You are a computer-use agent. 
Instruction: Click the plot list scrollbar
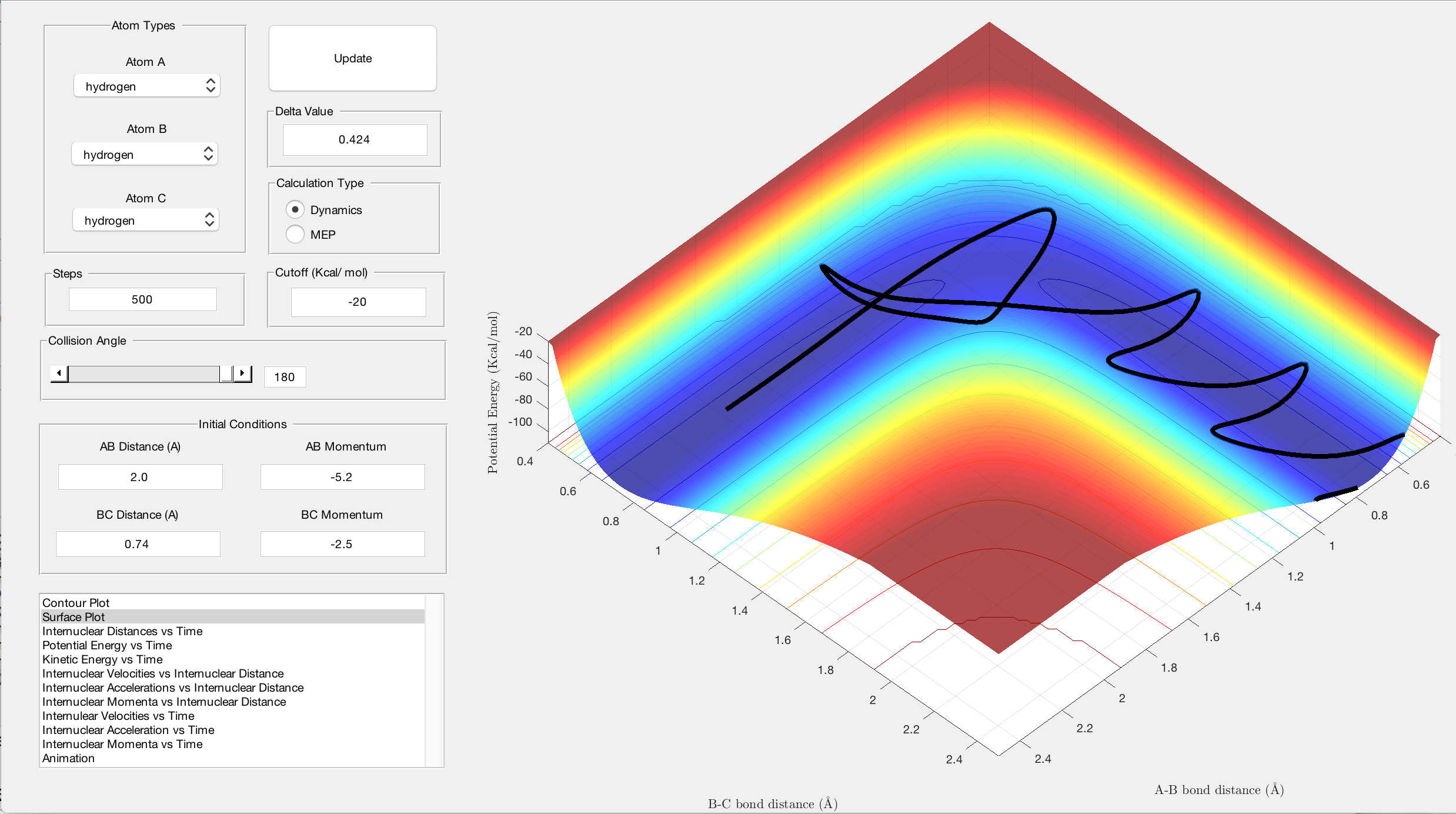pos(434,680)
